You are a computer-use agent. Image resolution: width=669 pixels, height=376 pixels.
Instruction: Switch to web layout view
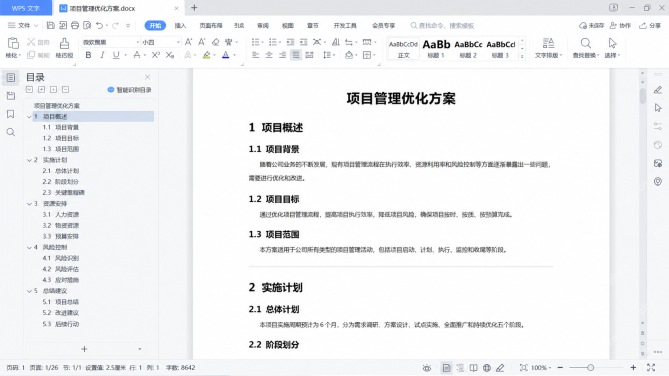pyautogui.click(x=487, y=367)
